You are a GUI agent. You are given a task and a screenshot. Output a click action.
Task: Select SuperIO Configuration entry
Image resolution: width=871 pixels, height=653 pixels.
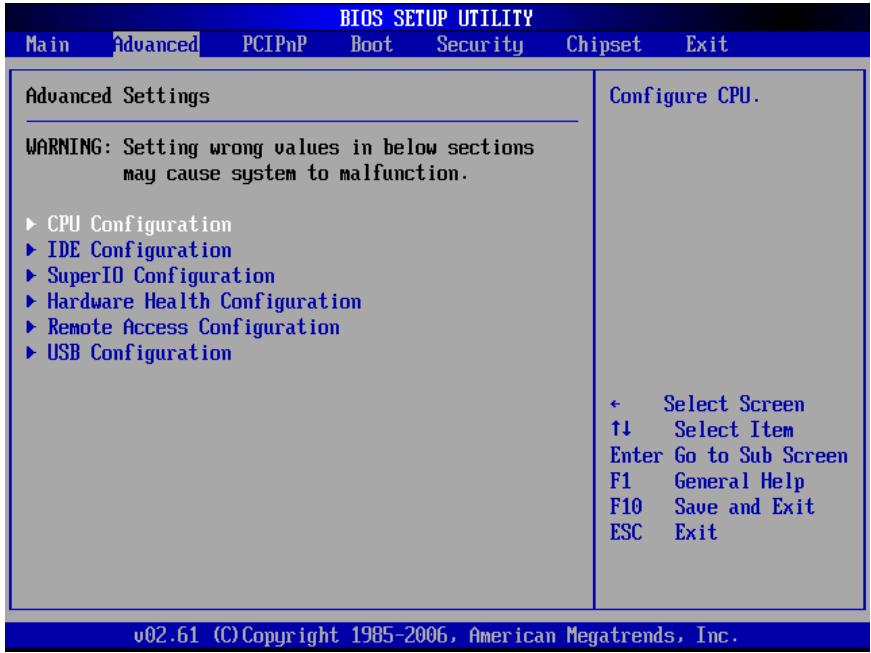(x=161, y=275)
